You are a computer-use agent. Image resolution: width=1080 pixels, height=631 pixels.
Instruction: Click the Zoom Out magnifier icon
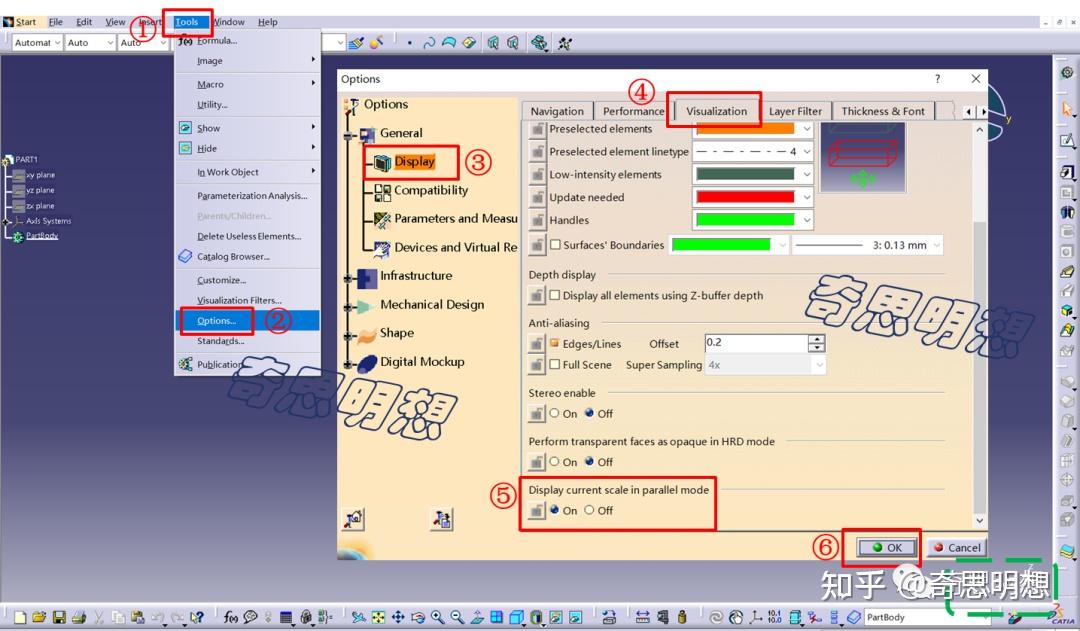click(x=457, y=617)
